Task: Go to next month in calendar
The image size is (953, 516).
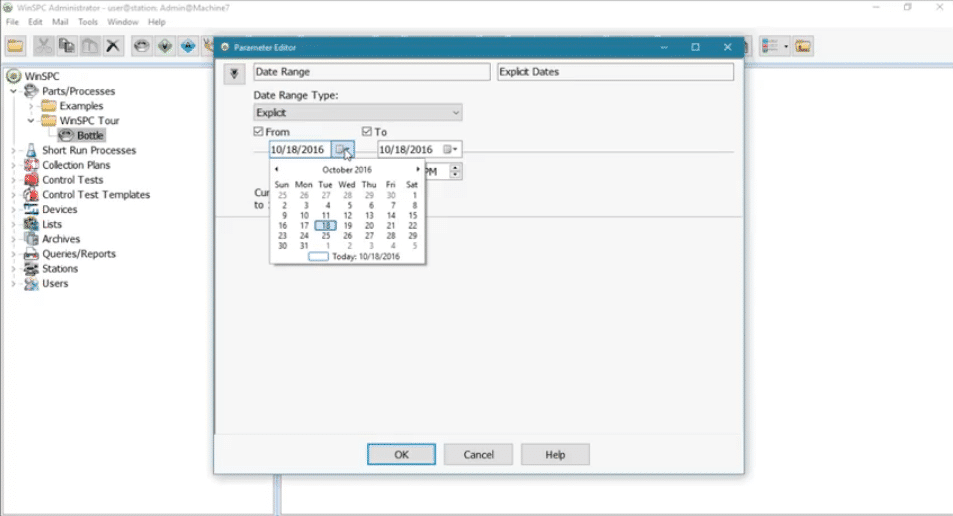Action: pos(418,170)
